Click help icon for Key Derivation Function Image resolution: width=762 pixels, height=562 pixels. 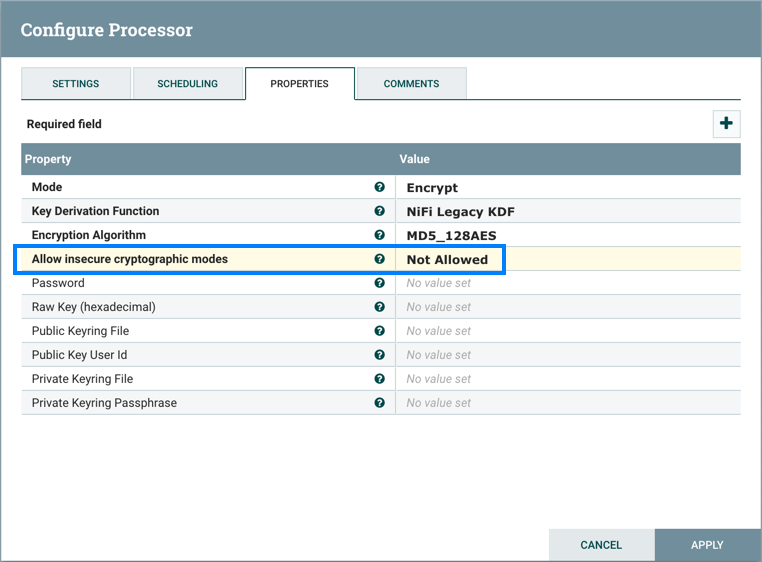(380, 211)
